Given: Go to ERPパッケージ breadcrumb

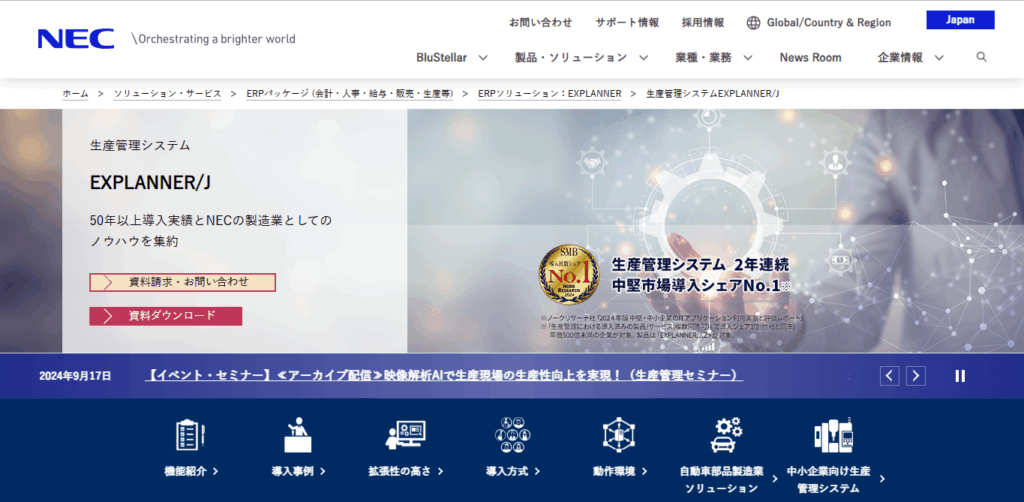Looking at the screenshot, I should [x=349, y=94].
